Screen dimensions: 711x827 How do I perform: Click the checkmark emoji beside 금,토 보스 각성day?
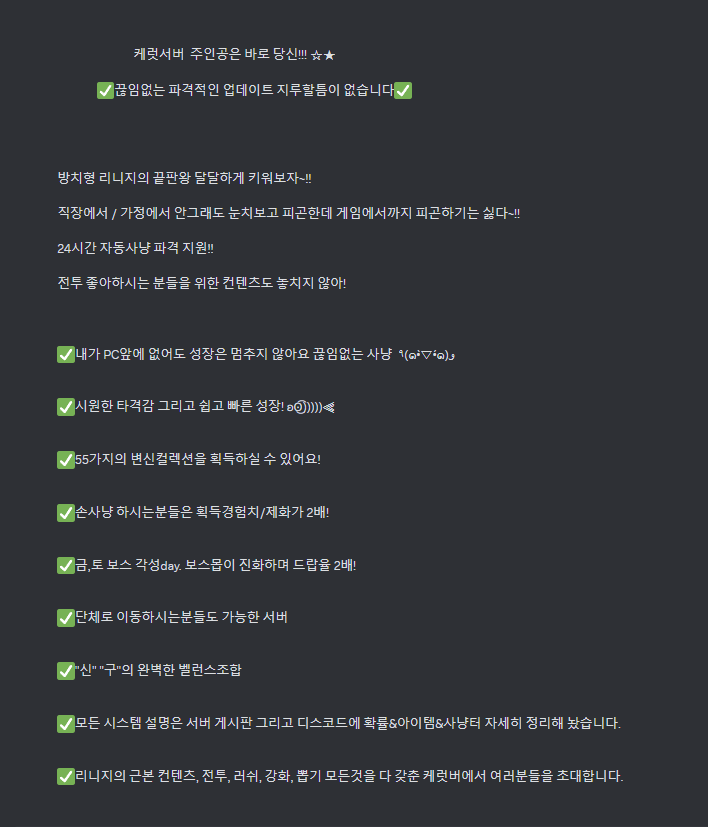tap(65, 565)
